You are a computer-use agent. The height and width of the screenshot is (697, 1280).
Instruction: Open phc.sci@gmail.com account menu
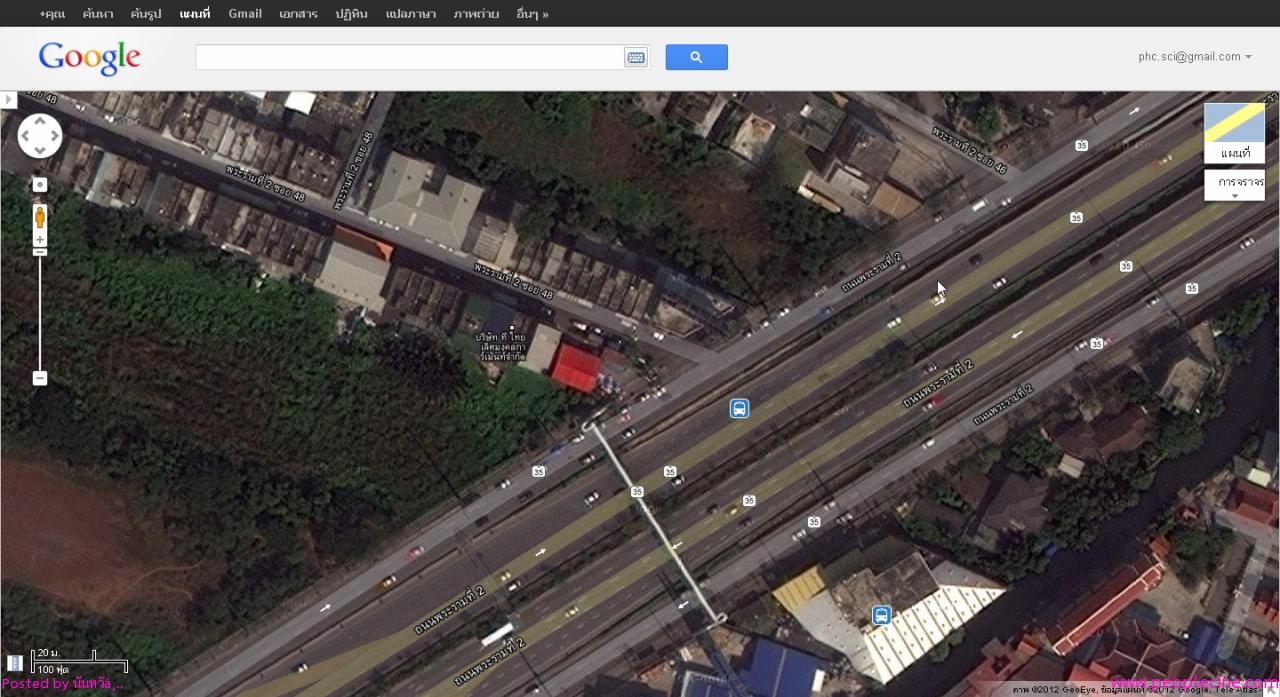(1195, 57)
